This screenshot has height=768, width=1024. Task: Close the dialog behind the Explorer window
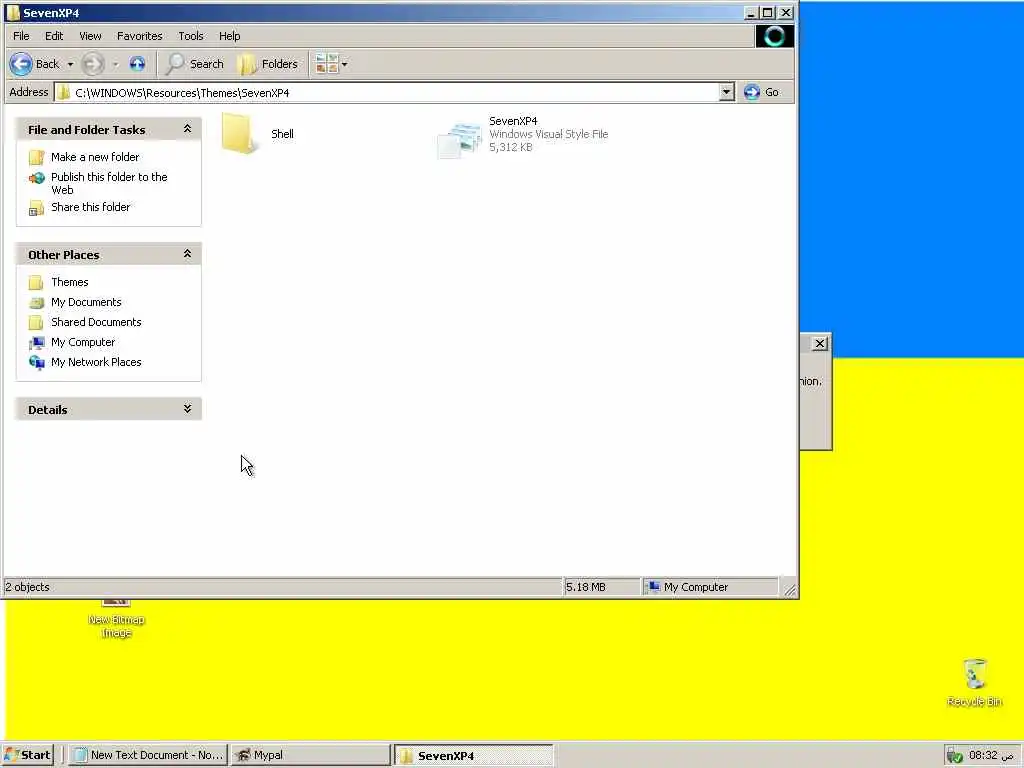pyautogui.click(x=820, y=344)
